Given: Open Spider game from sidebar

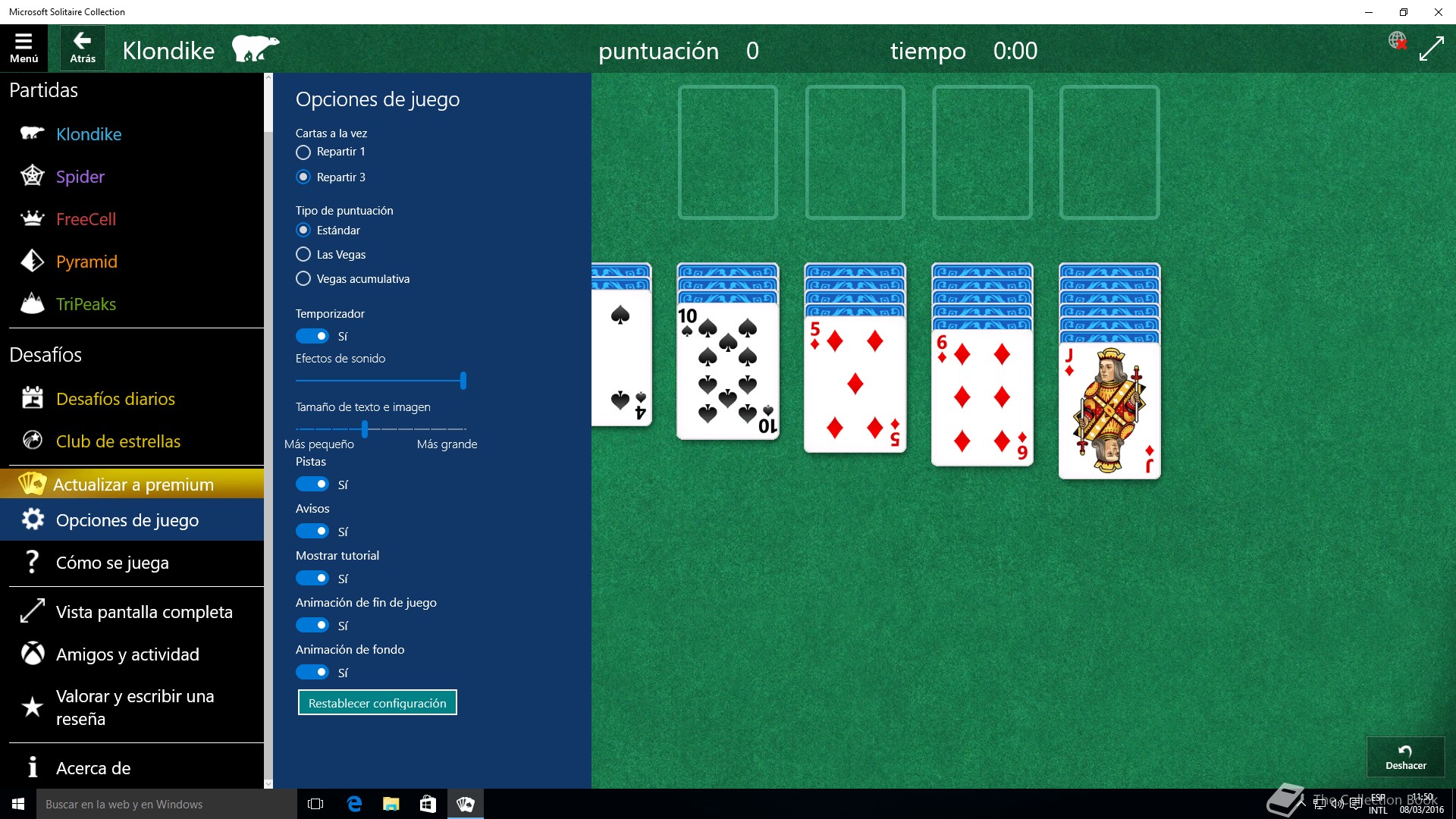Looking at the screenshot, I should click(x=132, y=177).
